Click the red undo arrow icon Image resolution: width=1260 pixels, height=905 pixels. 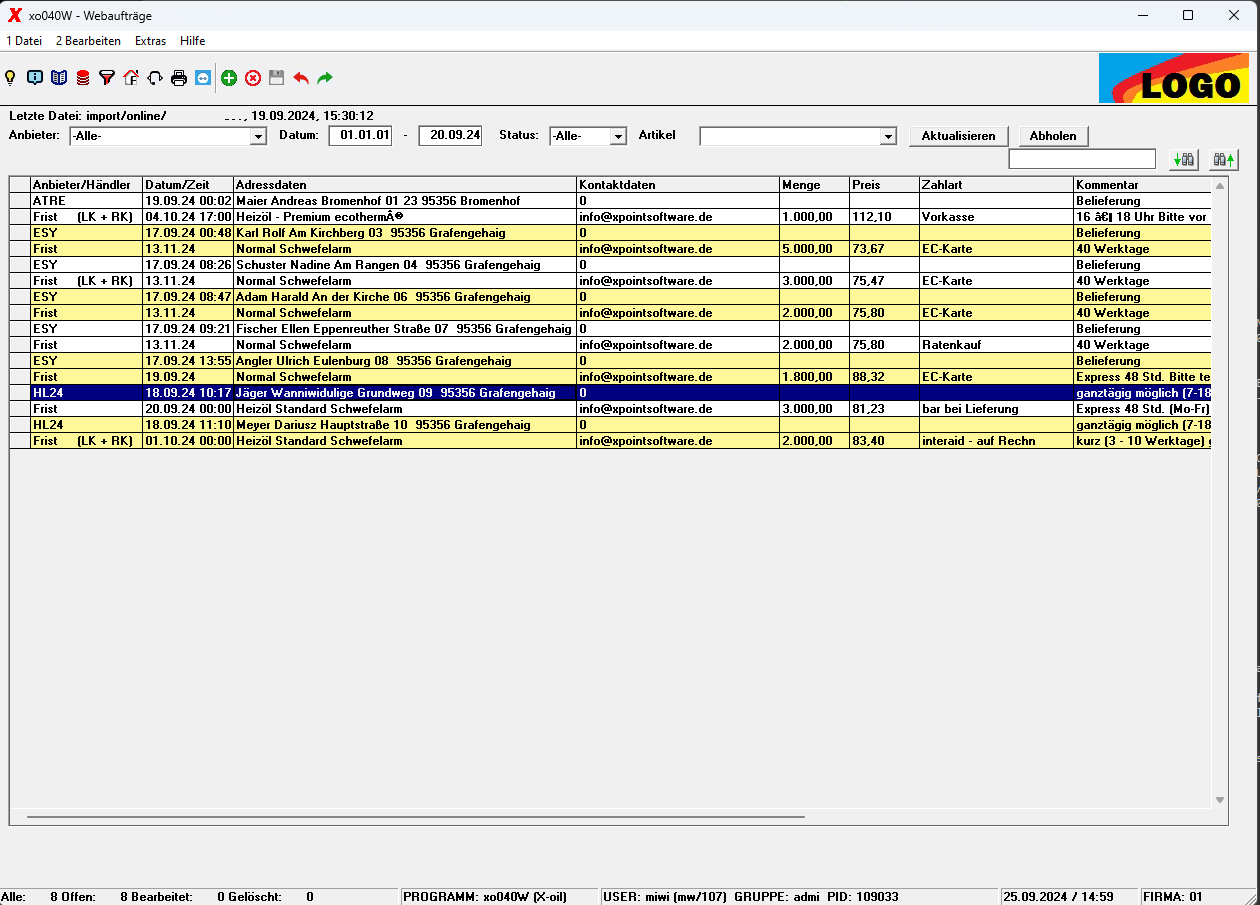click(301, 78)
